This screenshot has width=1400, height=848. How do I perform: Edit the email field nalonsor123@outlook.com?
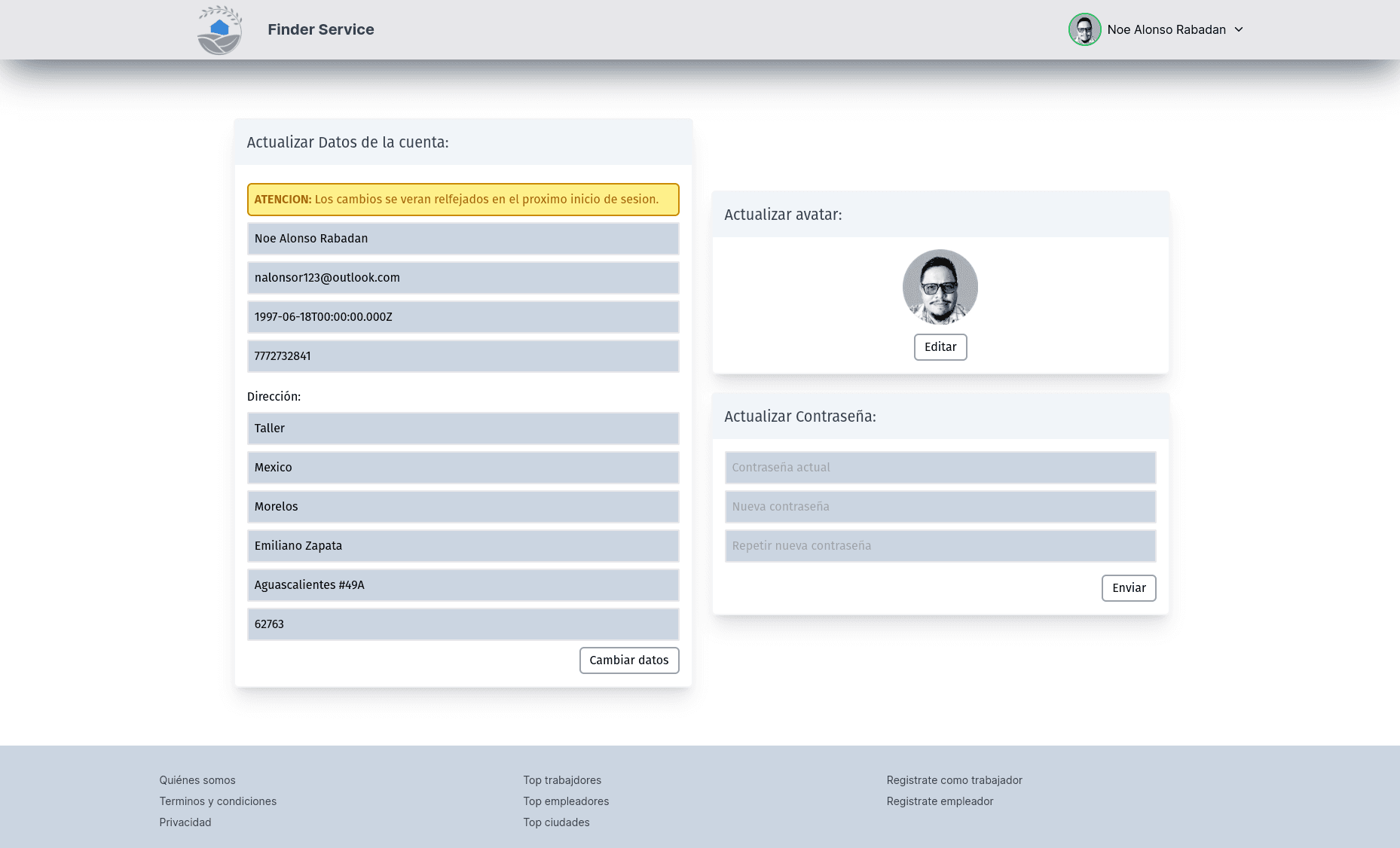[463, 278]
